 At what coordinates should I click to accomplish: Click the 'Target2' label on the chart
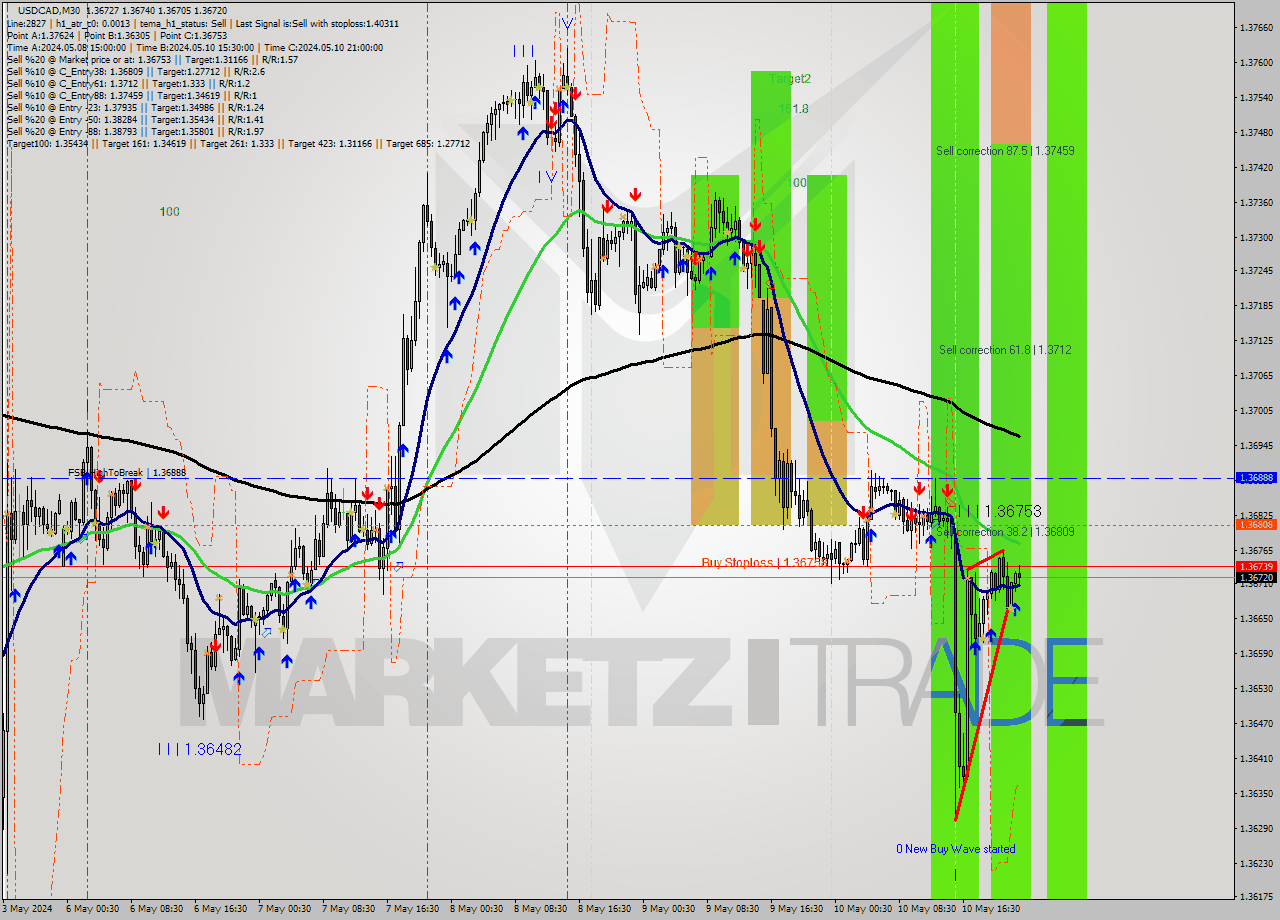pyautogui.click(x=791, y=78)
